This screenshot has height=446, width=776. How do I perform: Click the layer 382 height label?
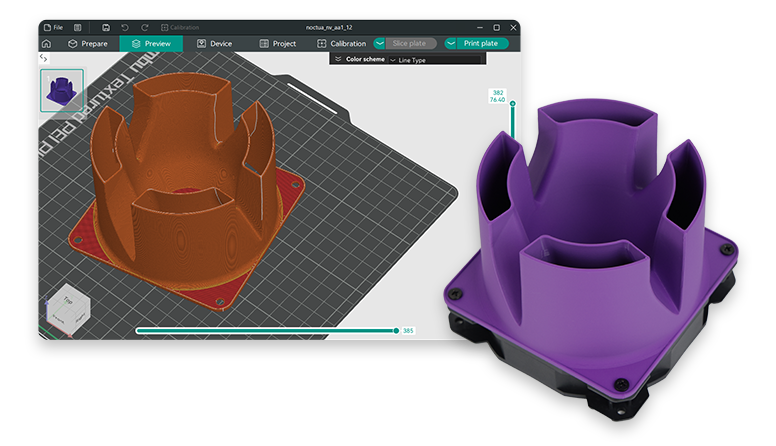pyautogui.click(x=497, y=96)
